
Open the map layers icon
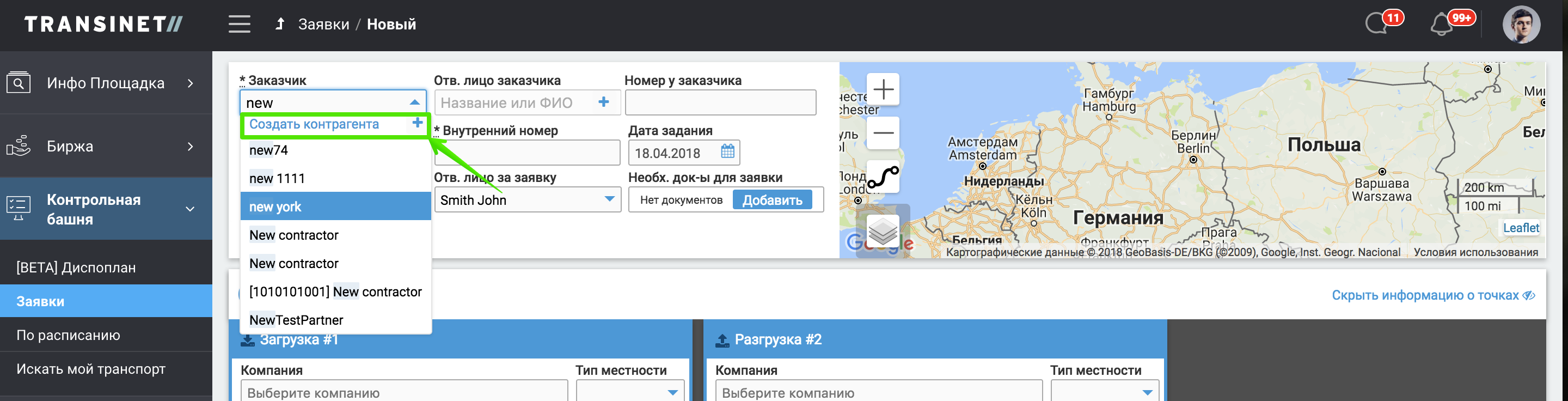coord(883,230)
